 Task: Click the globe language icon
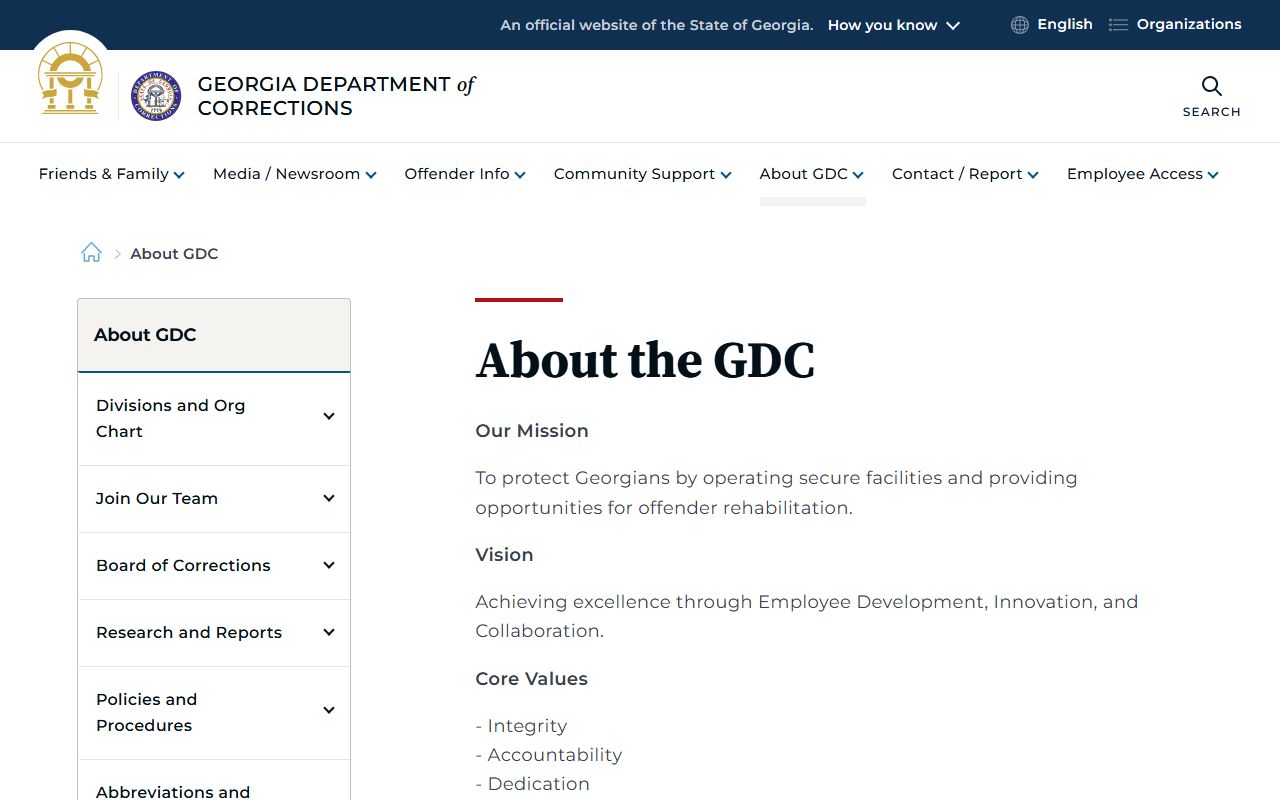tap(1020, 25)
